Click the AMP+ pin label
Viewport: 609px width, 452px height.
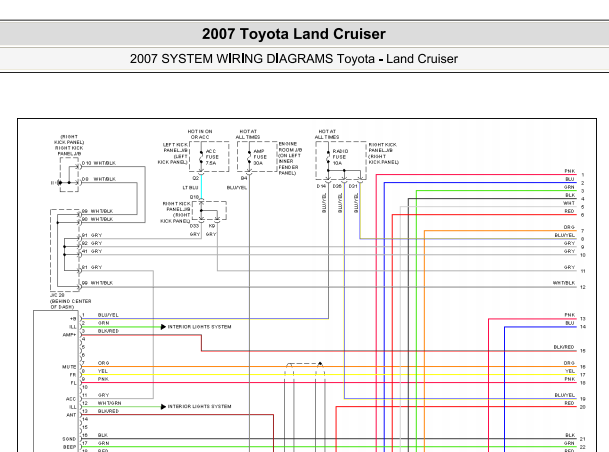click(69, 335)
